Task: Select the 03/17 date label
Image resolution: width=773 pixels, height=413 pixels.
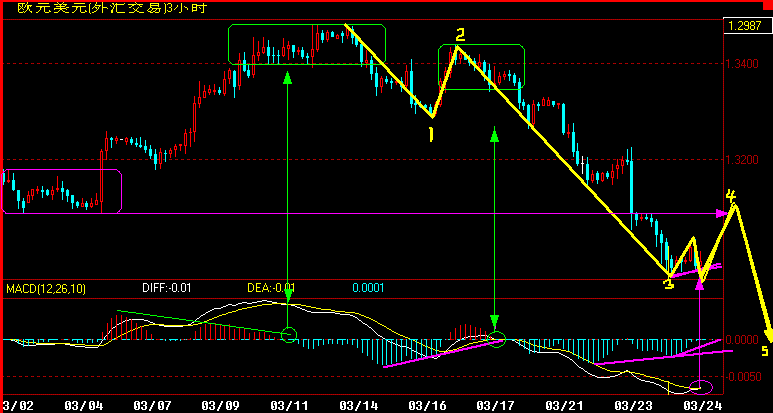Action: [x=495, y=405]
